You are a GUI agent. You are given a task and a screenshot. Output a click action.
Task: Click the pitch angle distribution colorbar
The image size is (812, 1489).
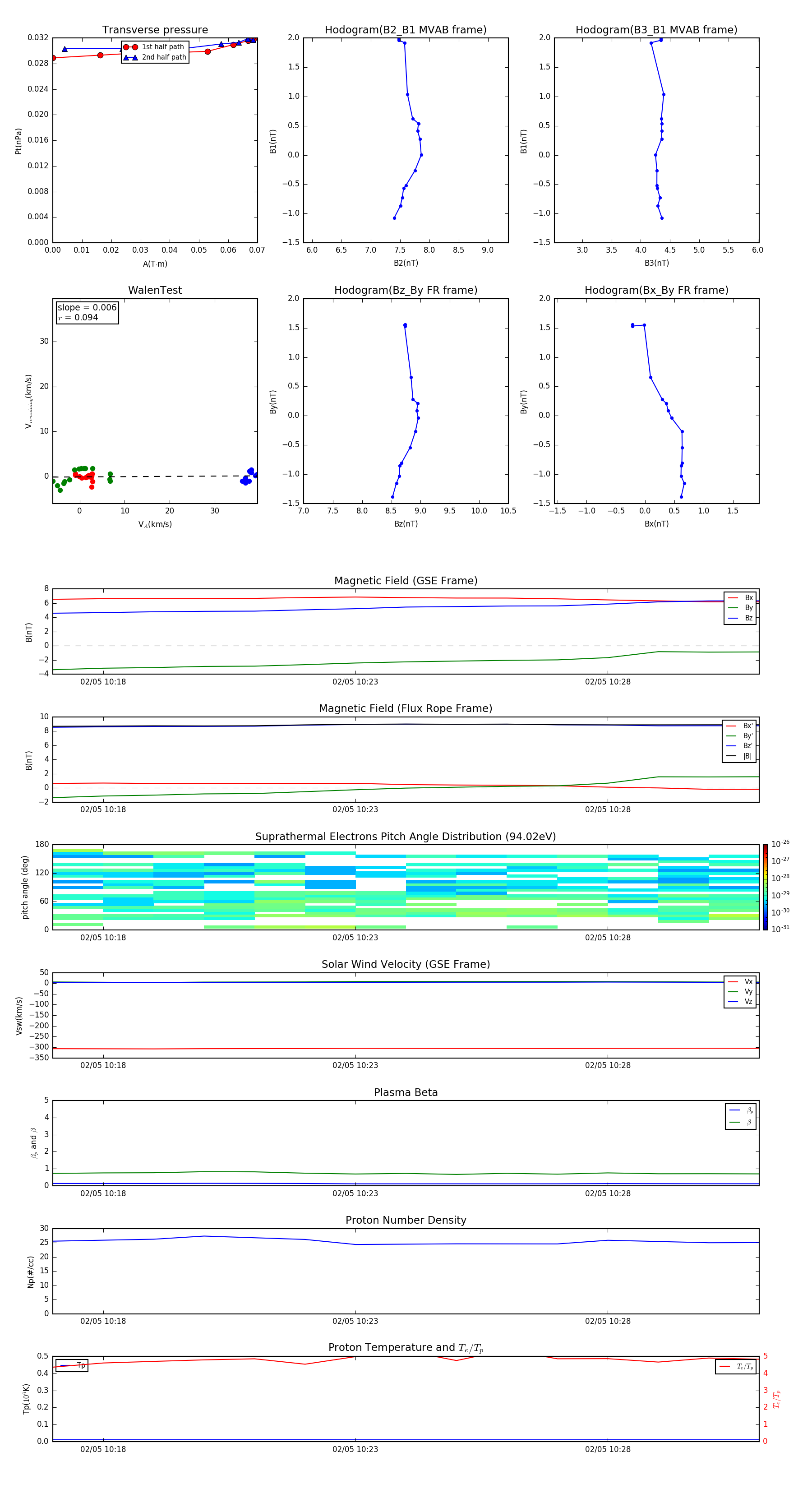pos(765,887)
